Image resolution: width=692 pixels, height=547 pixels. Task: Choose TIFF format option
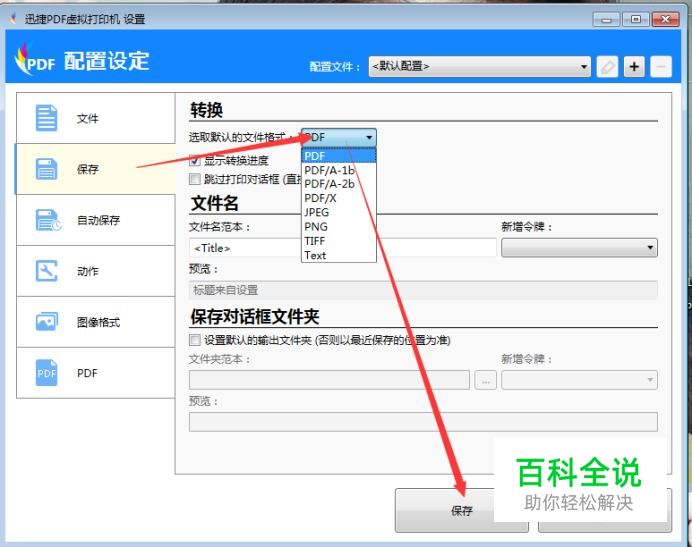tap(338, 241)
